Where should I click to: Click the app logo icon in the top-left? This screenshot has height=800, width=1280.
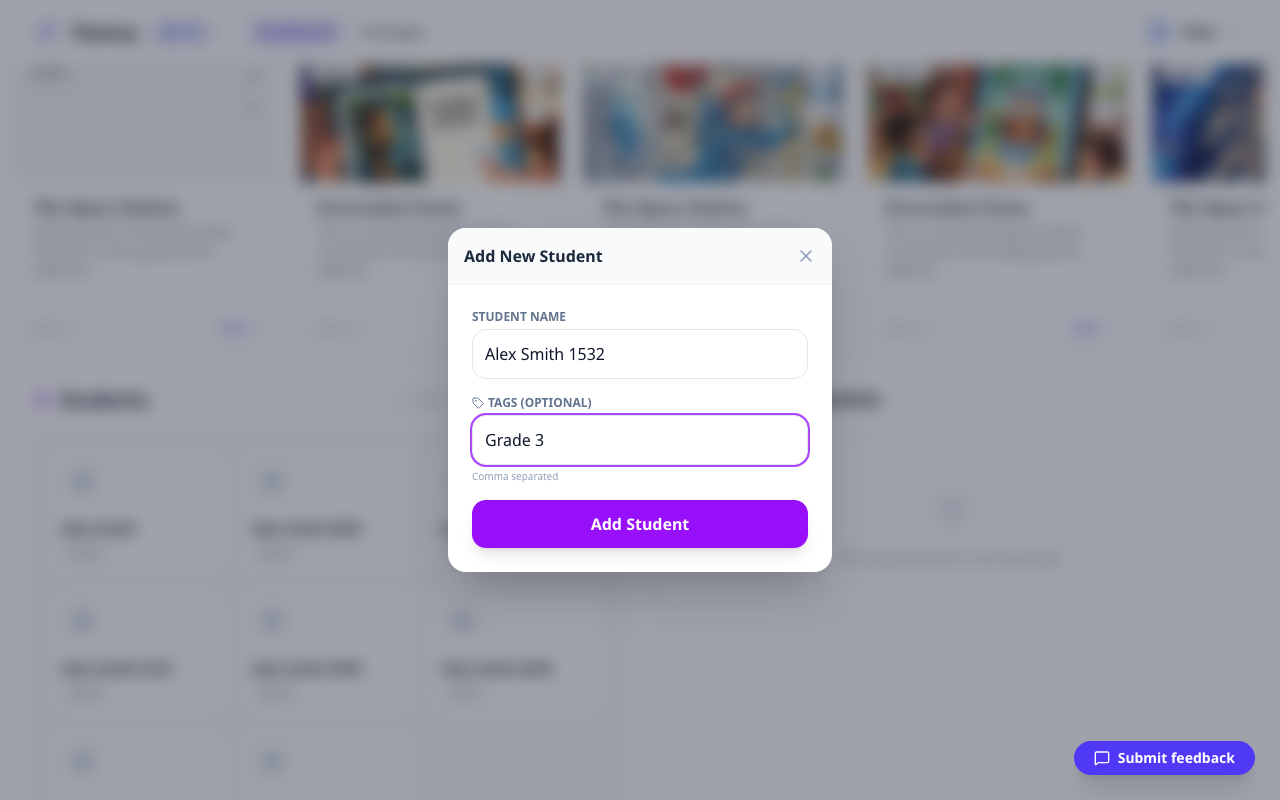point(47,32)
